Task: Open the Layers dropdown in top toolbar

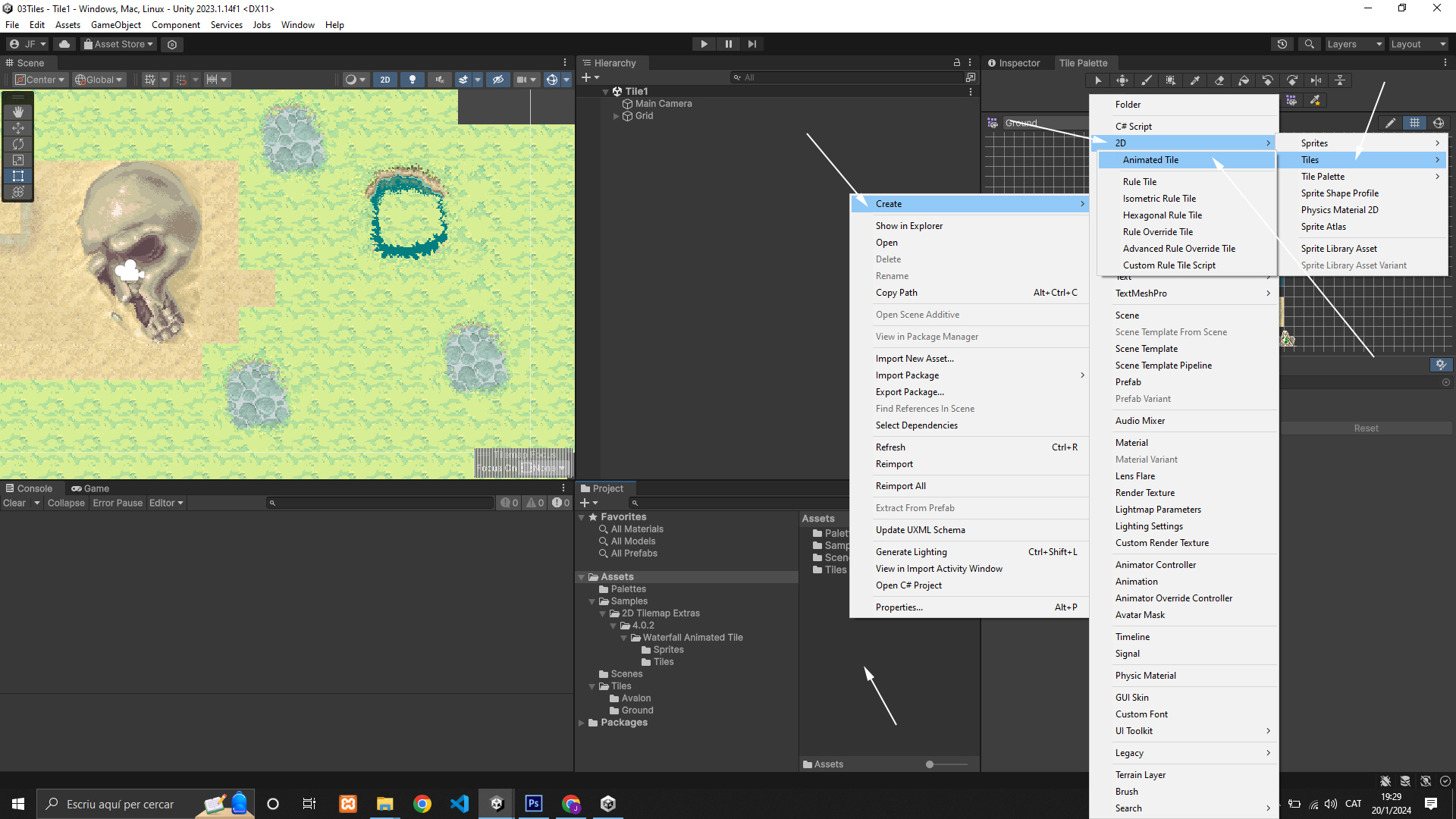Action: tap(1354, 44)
